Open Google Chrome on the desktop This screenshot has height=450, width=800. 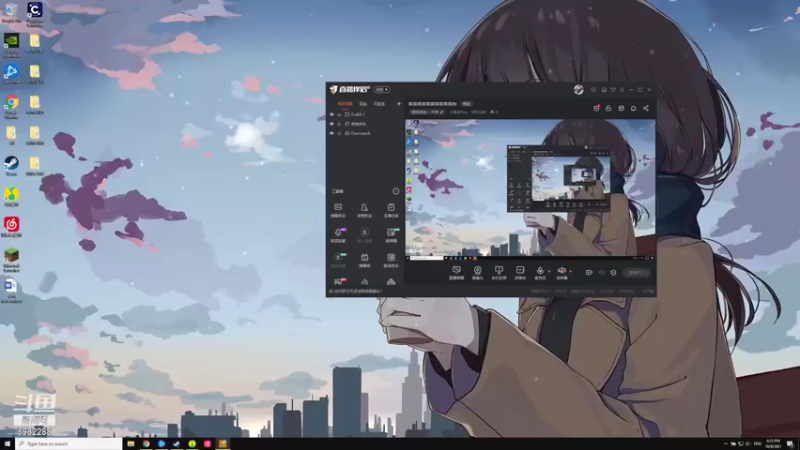pos(11,107)
